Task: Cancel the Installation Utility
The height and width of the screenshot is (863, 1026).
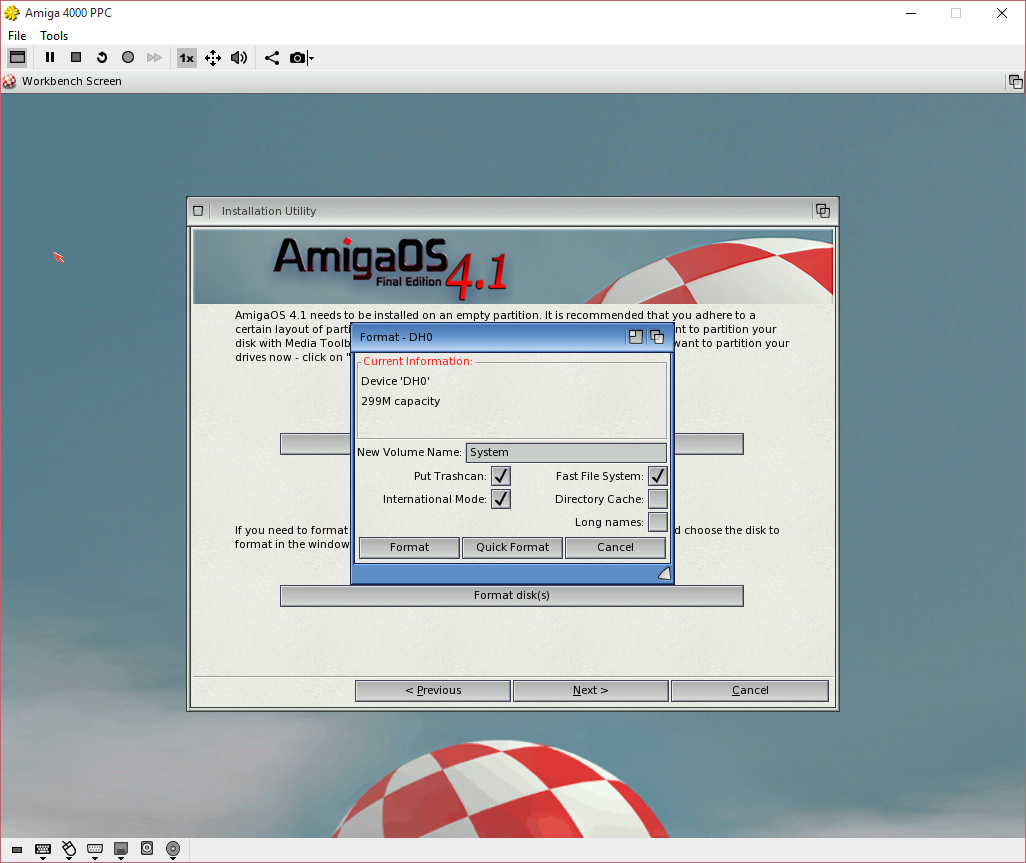Action: pos(750,690)
